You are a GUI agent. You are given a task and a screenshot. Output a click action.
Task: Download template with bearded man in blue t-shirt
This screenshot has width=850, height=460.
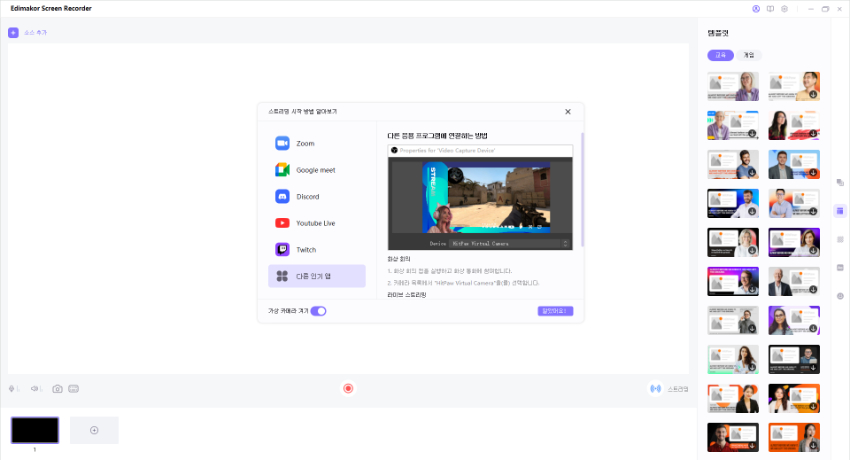pos(752,172)
